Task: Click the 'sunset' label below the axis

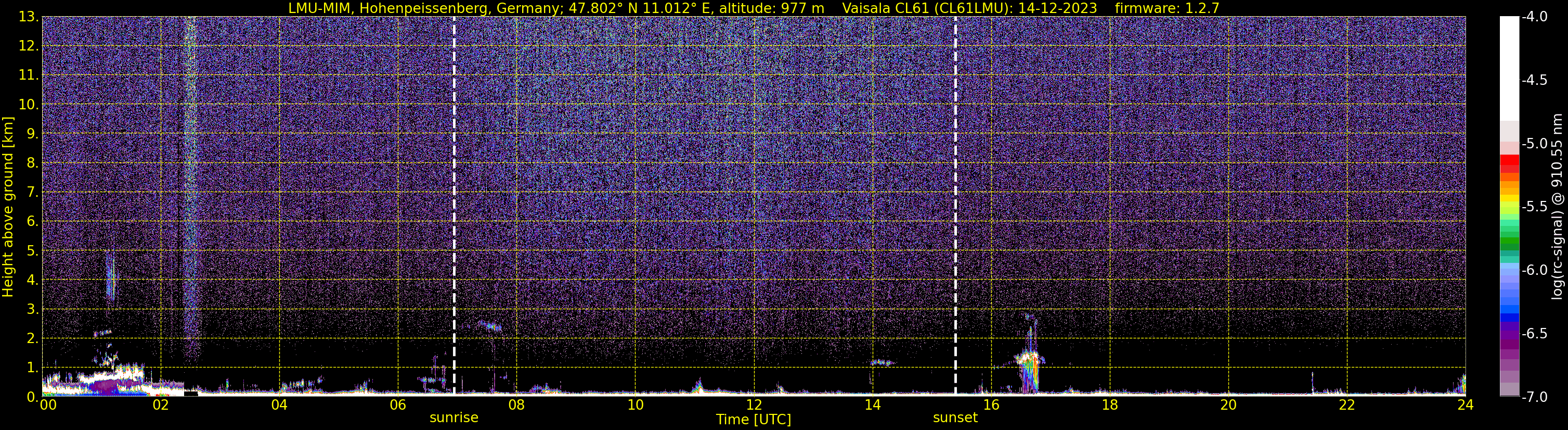Action: 955,418
